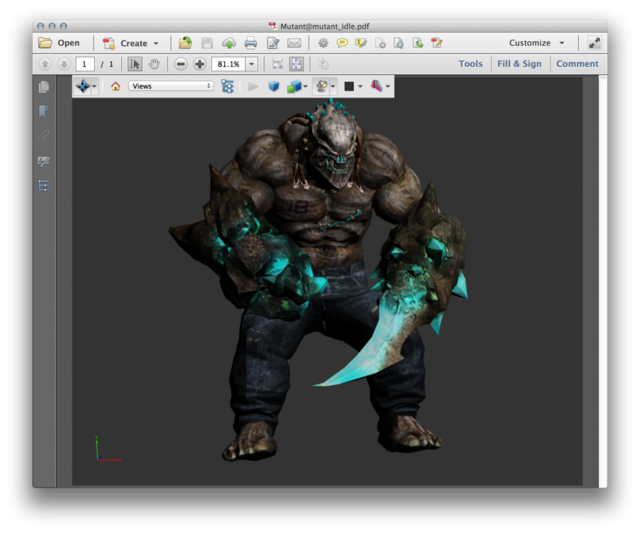This screenshot has height=533, width=640.
Task: Expand the Create dropdown arrow
Action: point(156,43)
